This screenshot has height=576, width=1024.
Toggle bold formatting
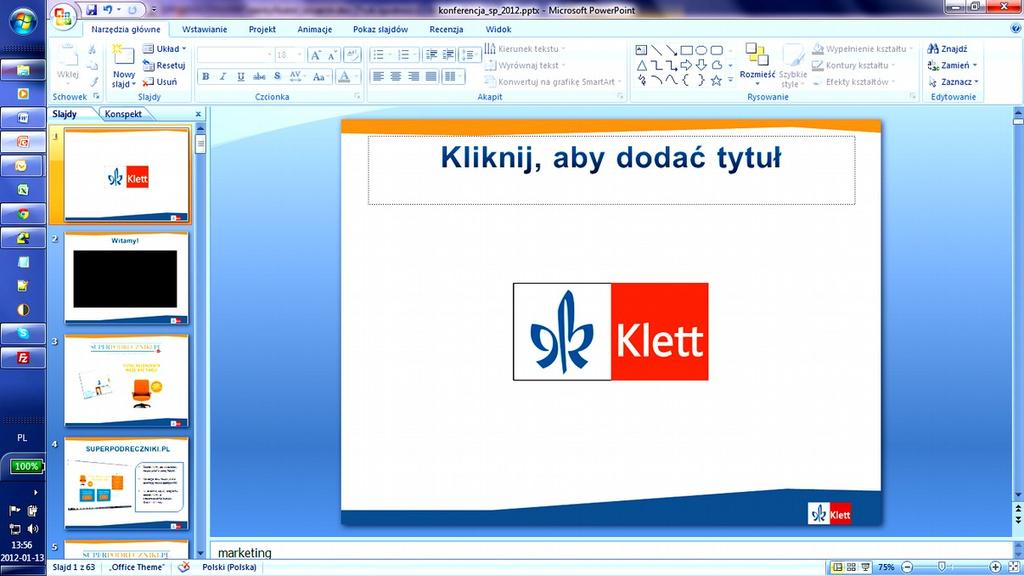[206, 76]
